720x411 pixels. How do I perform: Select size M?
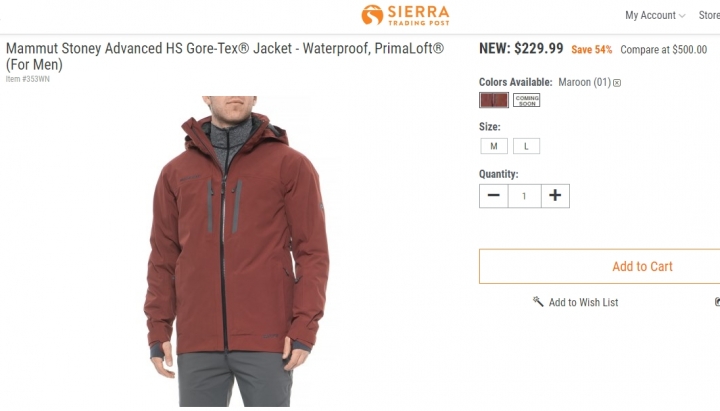(494, 146)
